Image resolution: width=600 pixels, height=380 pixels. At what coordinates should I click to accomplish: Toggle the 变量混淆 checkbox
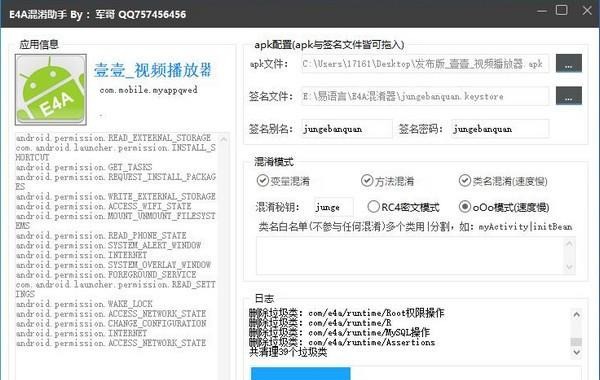(x=262, y=181)
